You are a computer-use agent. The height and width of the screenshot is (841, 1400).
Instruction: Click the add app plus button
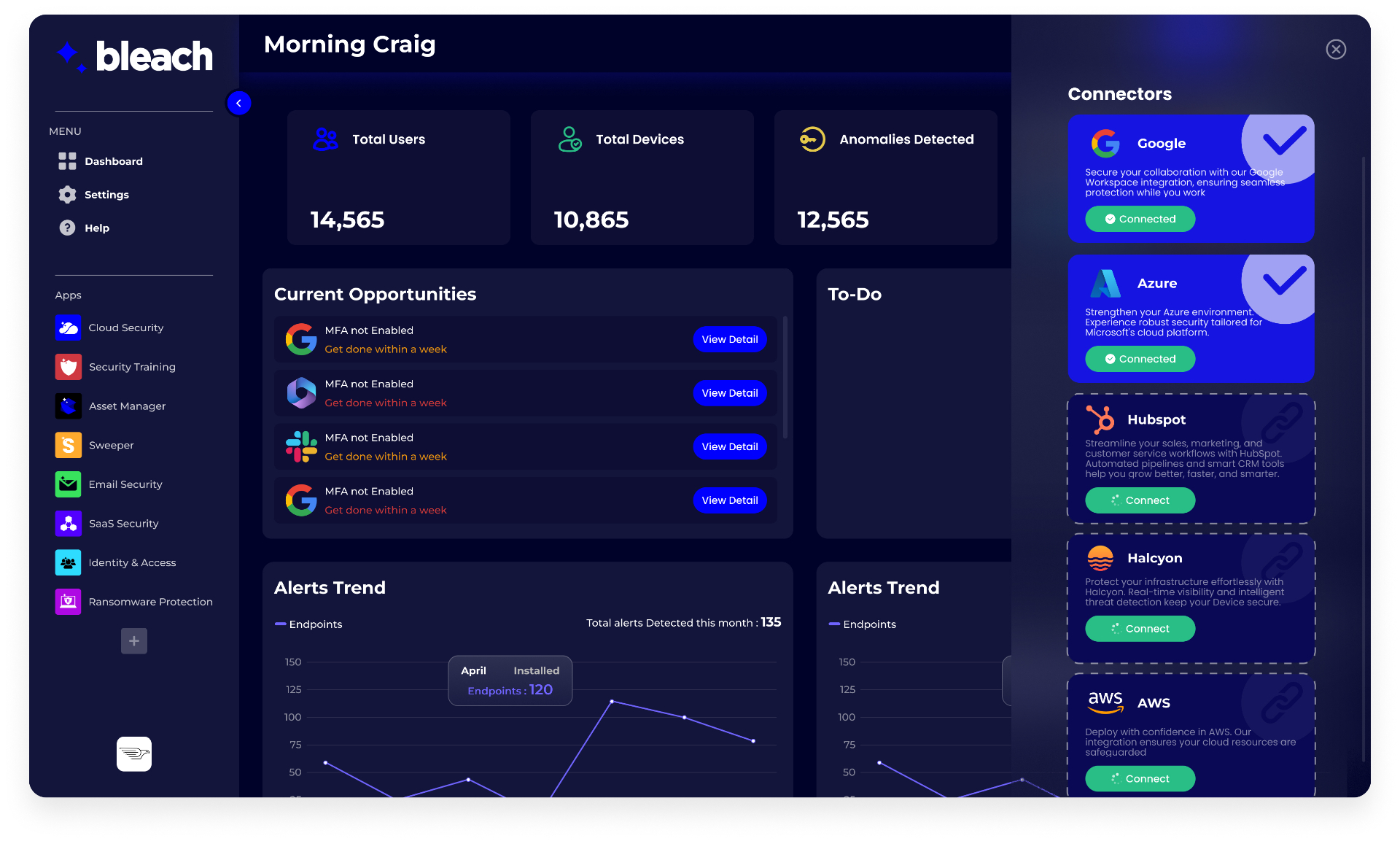point(134,641)
